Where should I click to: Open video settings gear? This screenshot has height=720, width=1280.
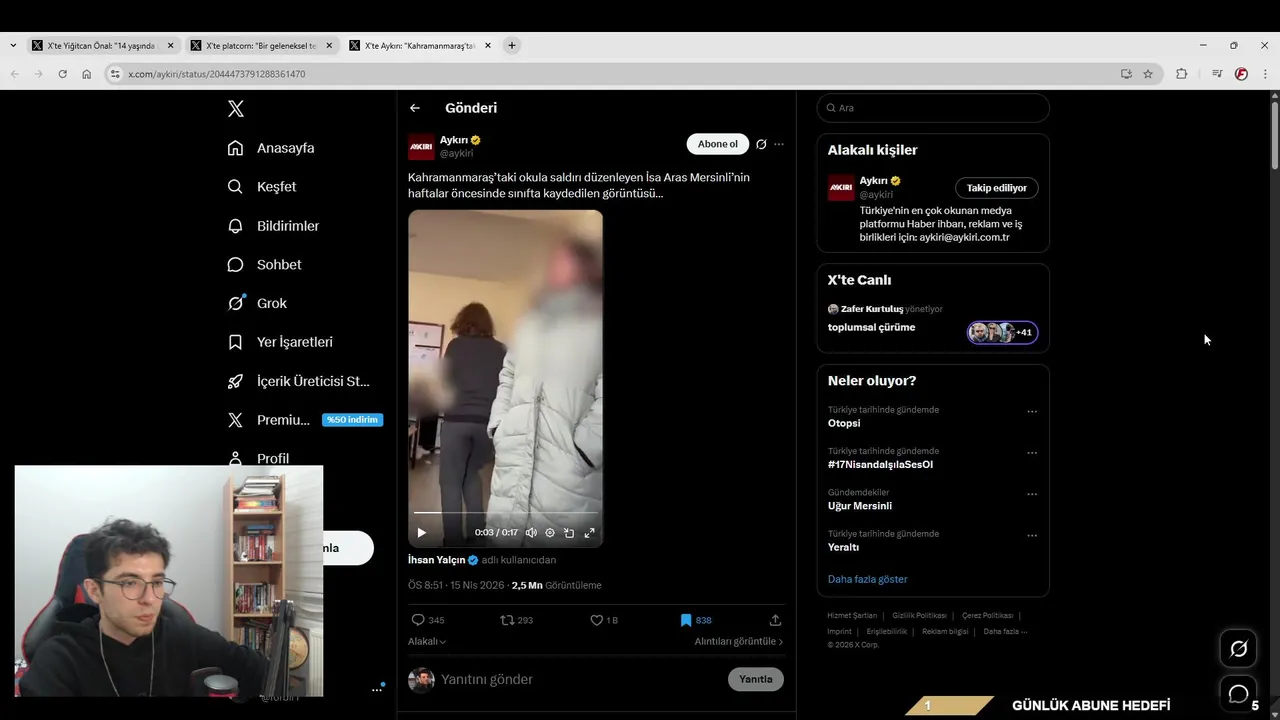tap(550, 533)
